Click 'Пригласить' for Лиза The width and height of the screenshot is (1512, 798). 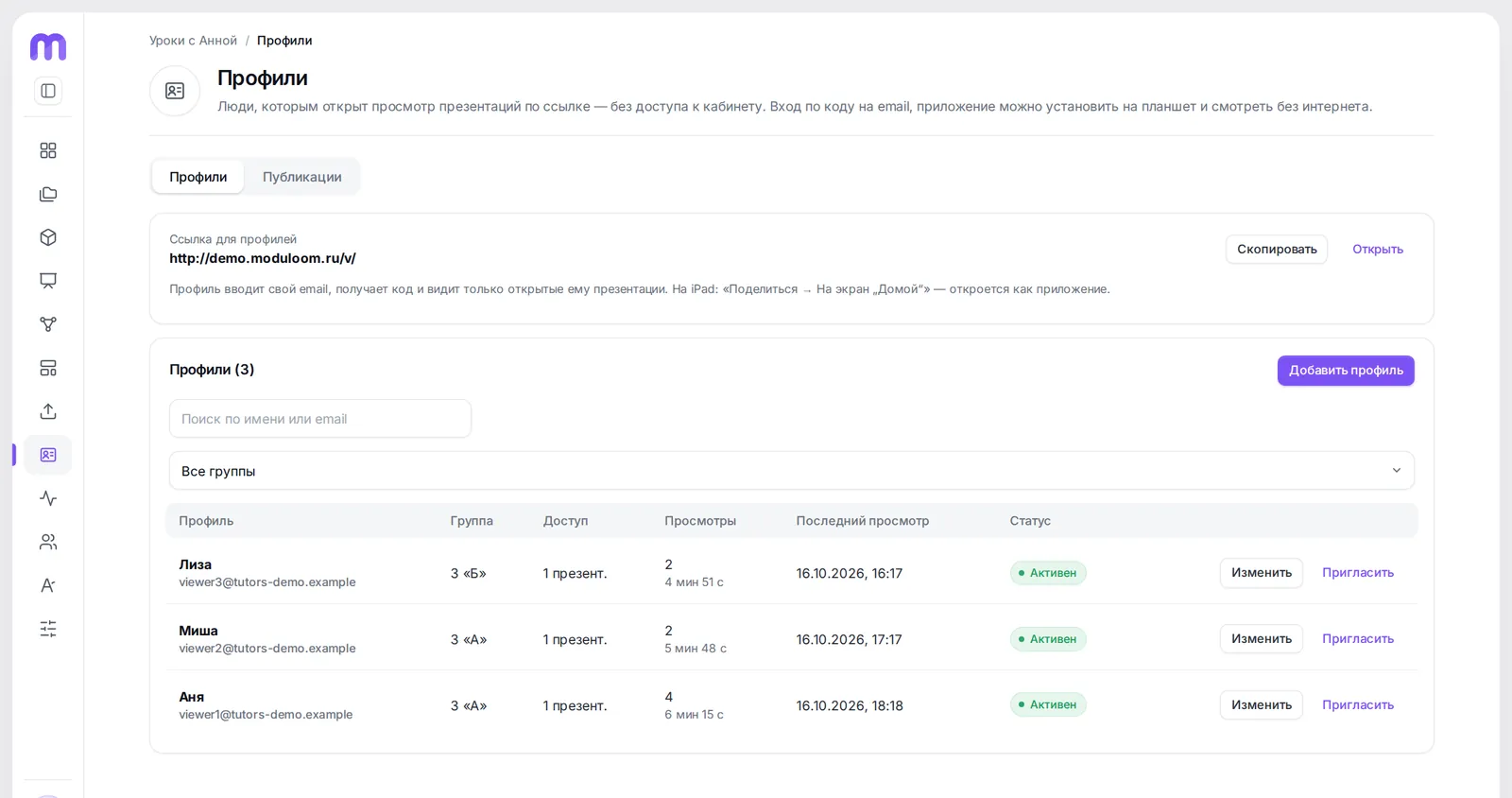pos(1358,573)
